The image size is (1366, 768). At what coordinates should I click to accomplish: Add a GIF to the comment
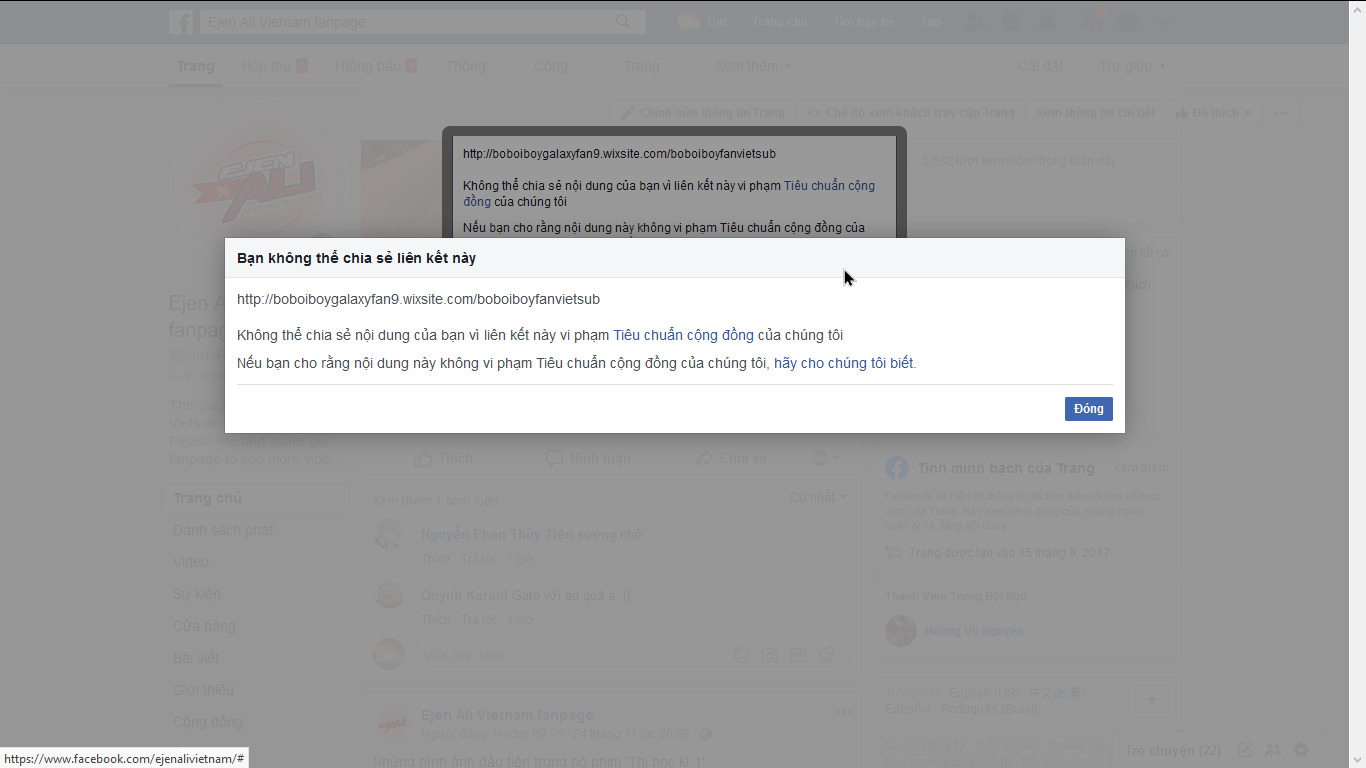798,655
